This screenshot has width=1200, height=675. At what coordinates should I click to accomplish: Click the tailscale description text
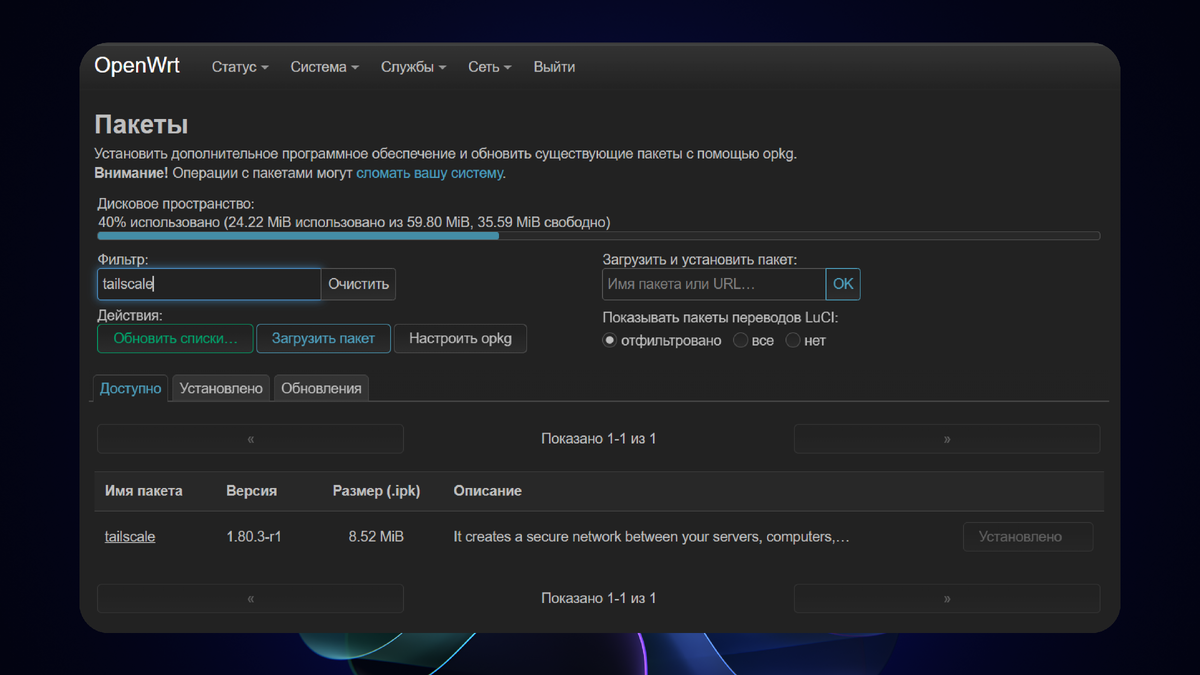652,537
